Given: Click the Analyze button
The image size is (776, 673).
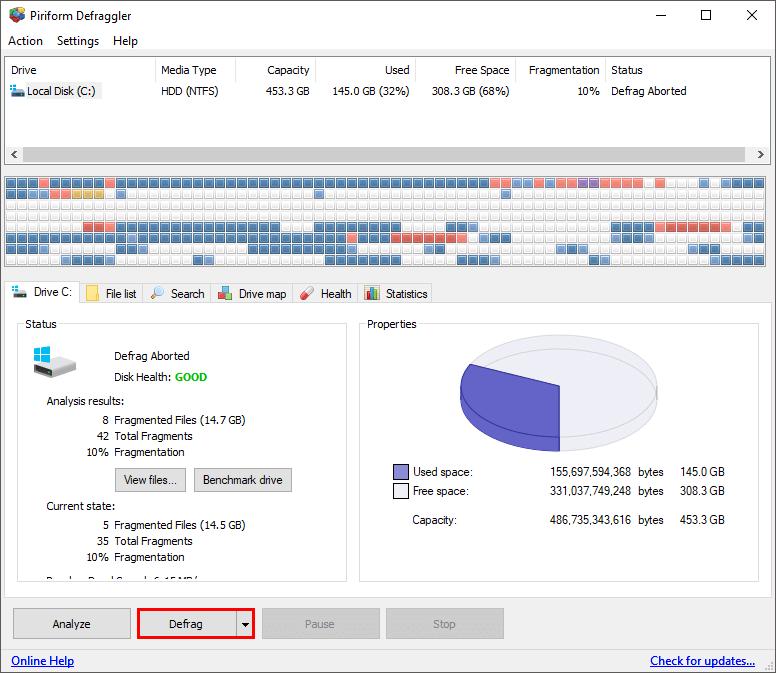Looking at the screenshot, I should 72,624.
